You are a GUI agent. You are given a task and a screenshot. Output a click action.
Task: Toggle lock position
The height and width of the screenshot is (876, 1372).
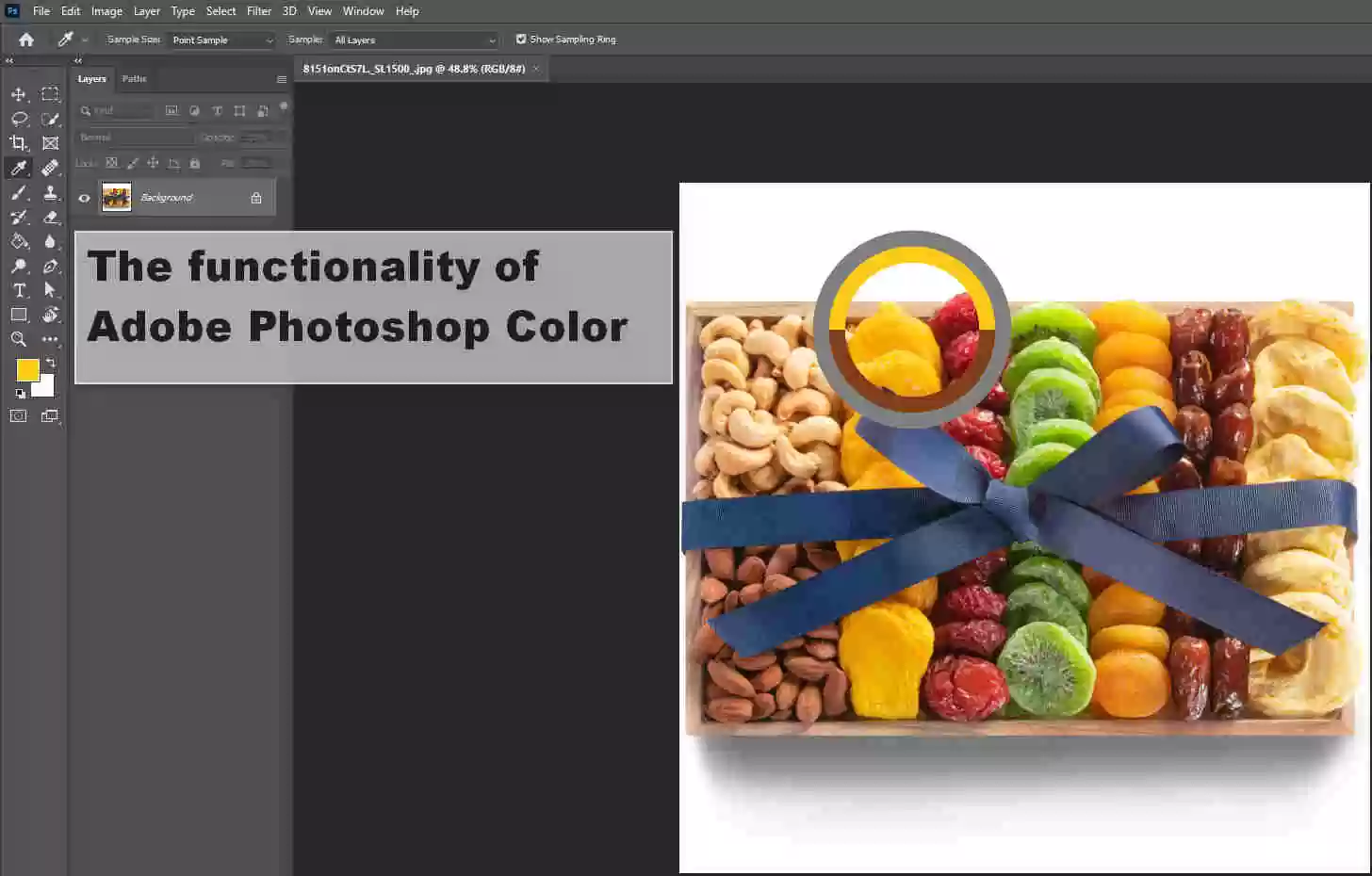[x=153, y=163]
